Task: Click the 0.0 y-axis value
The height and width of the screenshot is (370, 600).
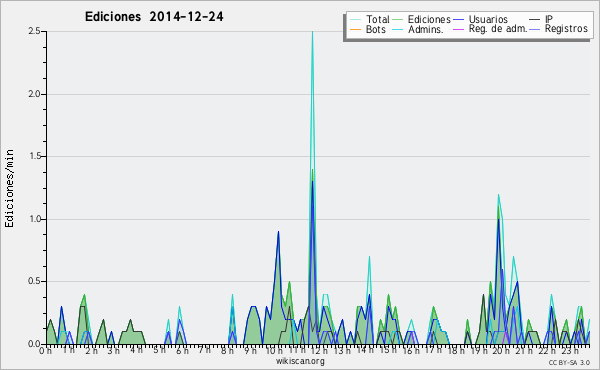Action: (34, 344)
